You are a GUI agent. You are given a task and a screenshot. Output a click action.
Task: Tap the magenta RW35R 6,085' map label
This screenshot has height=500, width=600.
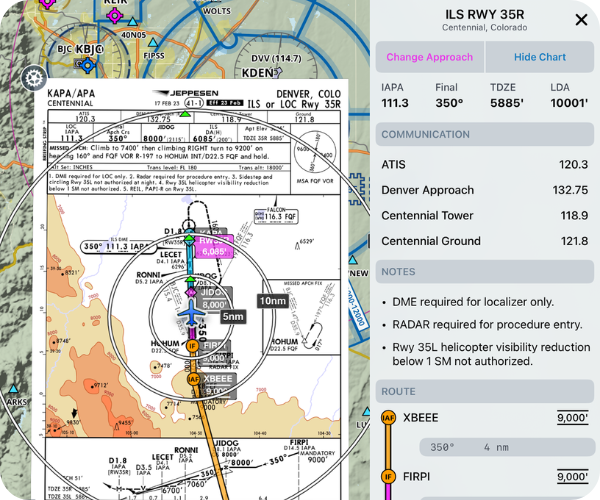[x=214, y=246]
